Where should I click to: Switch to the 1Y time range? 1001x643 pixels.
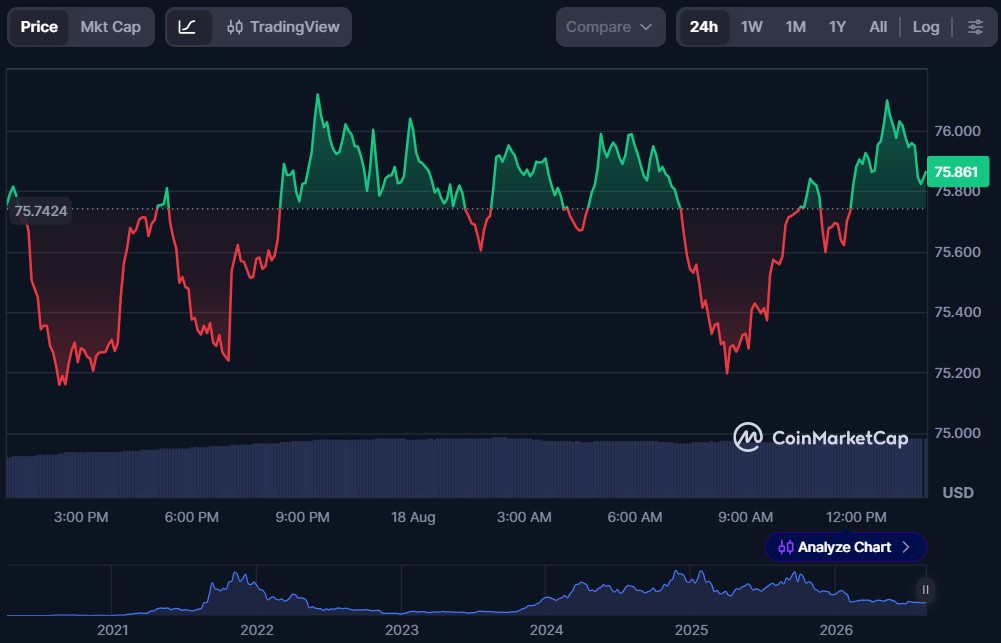pyautogui.click(x=837, y=27)
